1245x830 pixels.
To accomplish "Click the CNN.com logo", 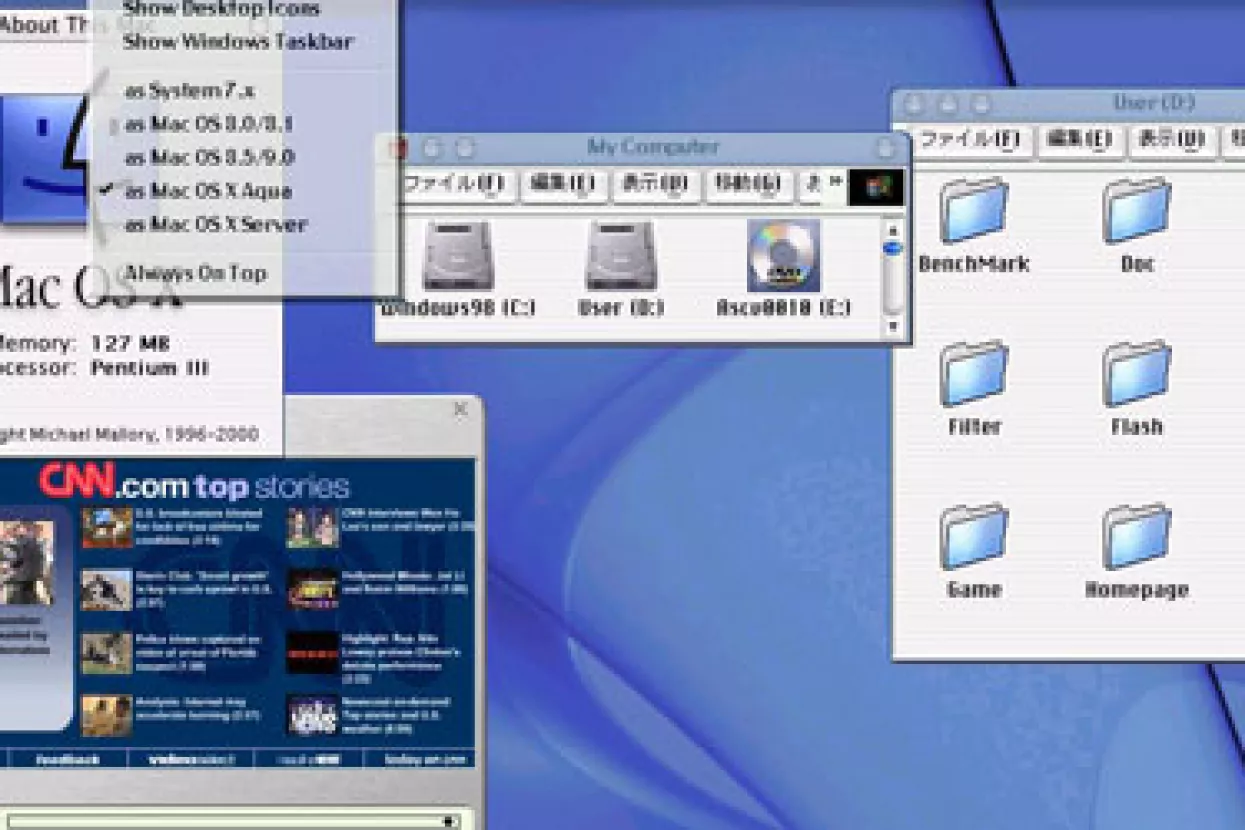I will pyautogui.click(x=117, y=485).
